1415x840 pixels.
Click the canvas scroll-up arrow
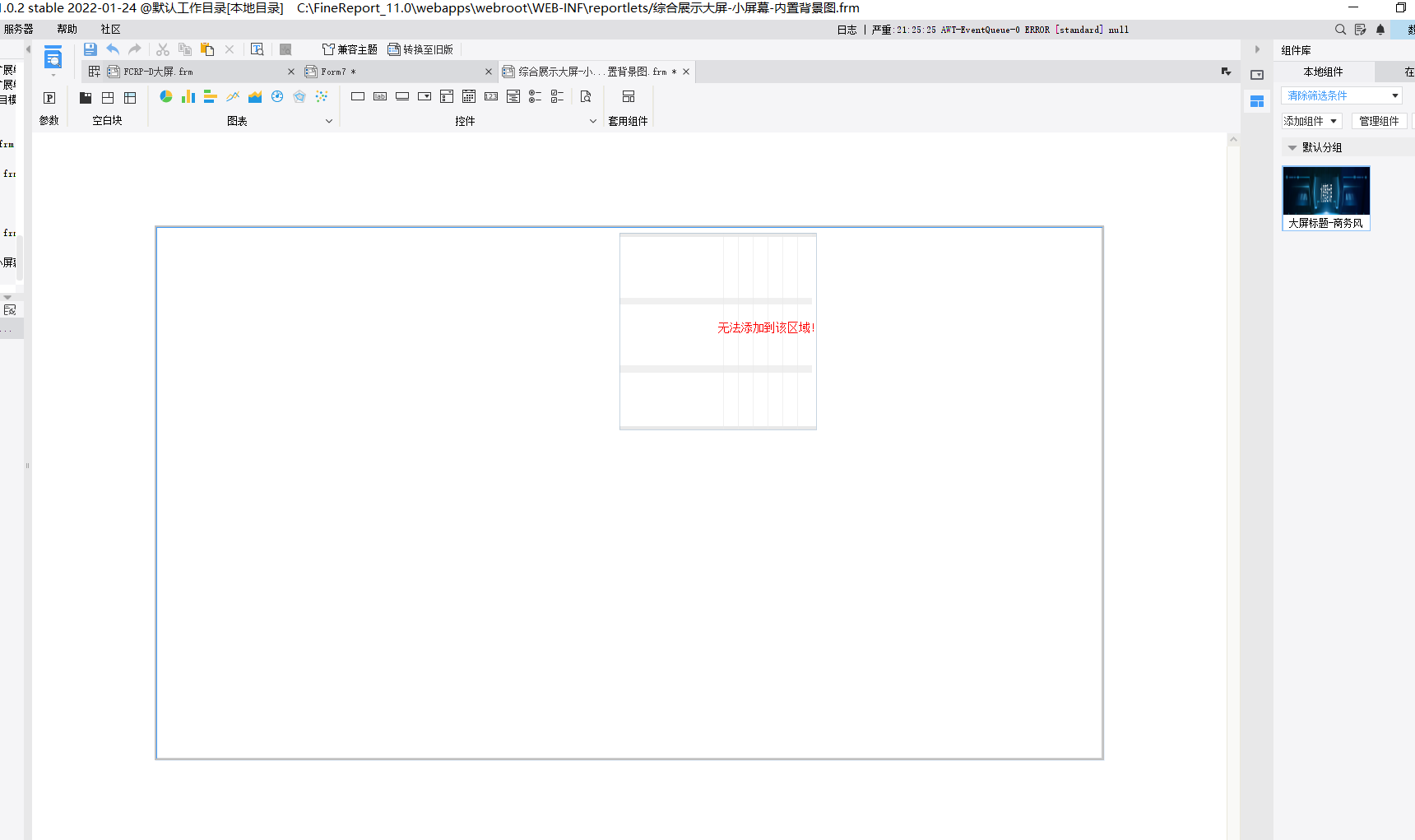(1233, 140)
